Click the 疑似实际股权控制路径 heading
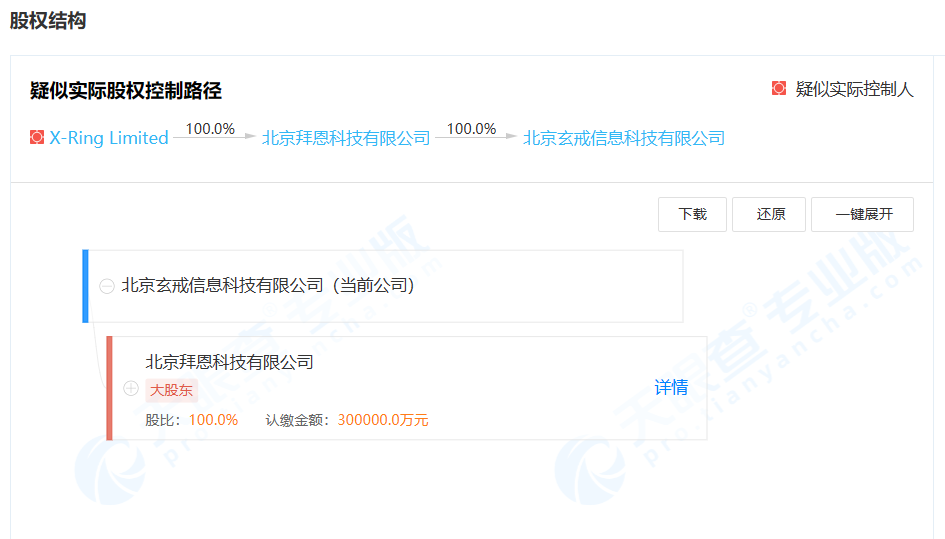The image size is (945, 539). pyautogui.click(x=126, y=91)
